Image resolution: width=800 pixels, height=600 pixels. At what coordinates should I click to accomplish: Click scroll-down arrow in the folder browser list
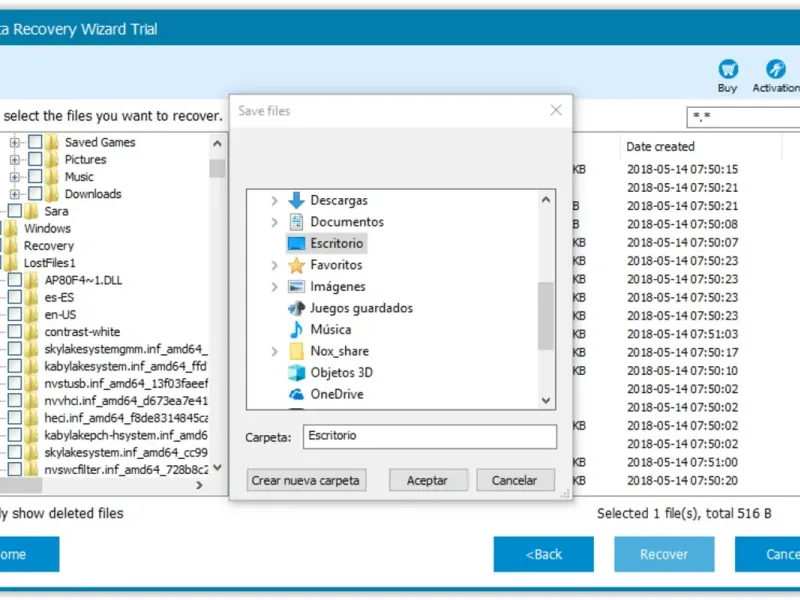[546, 401]
